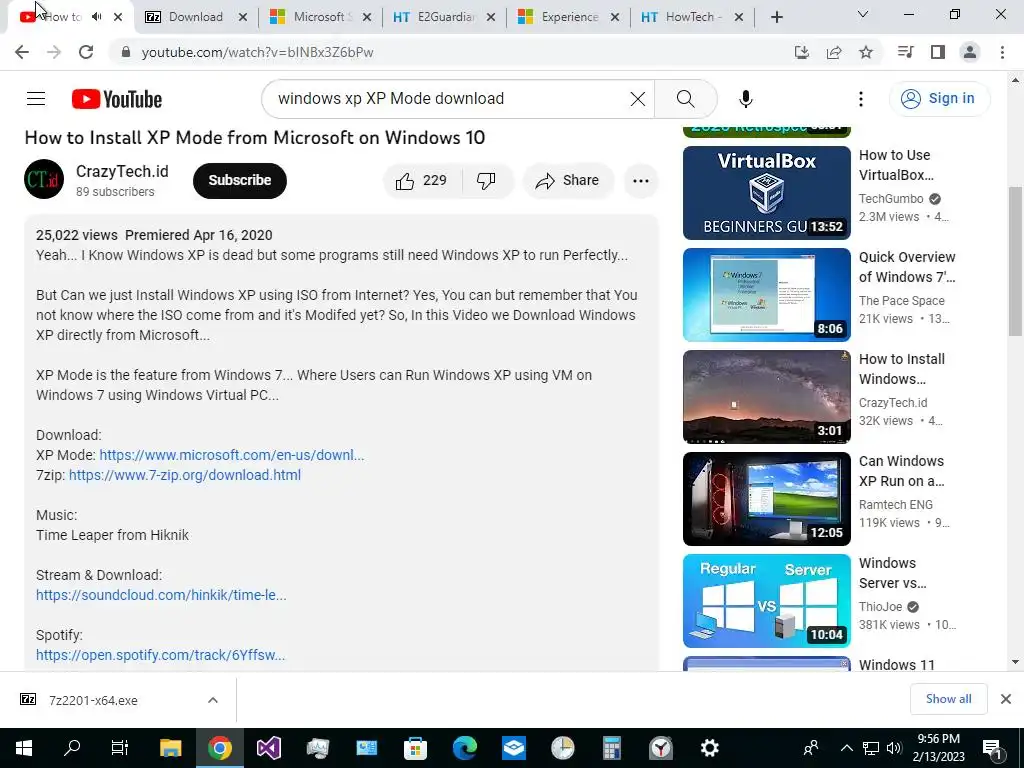Open the Can Windows XP Run video thumbnail
Viewport: 1024px width, 768px height.
click(767, 498)
